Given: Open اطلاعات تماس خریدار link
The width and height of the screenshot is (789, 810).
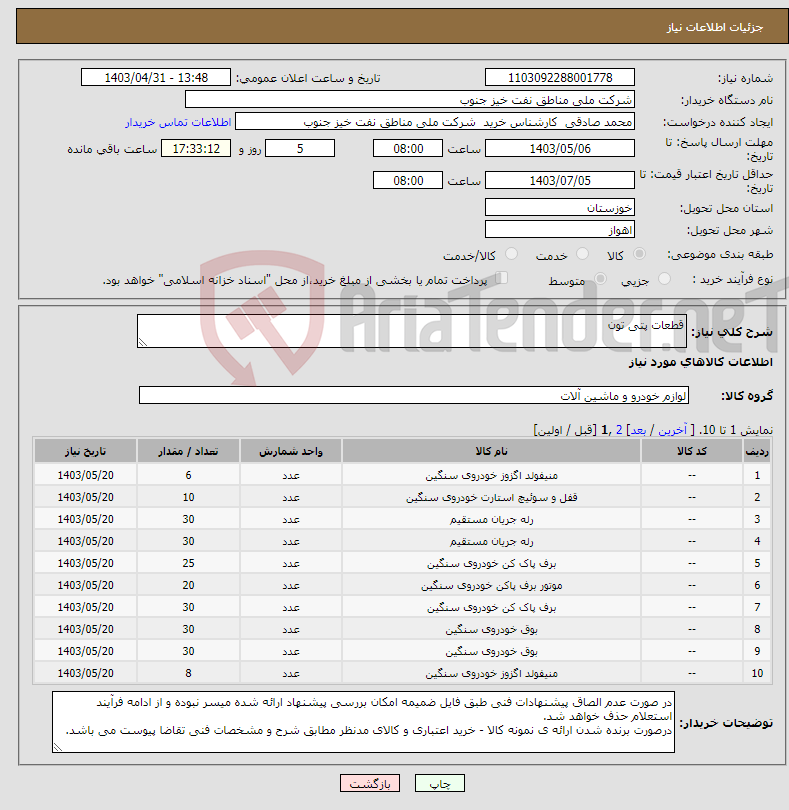Looking at the screenshot, I should [x=178, y=122].
